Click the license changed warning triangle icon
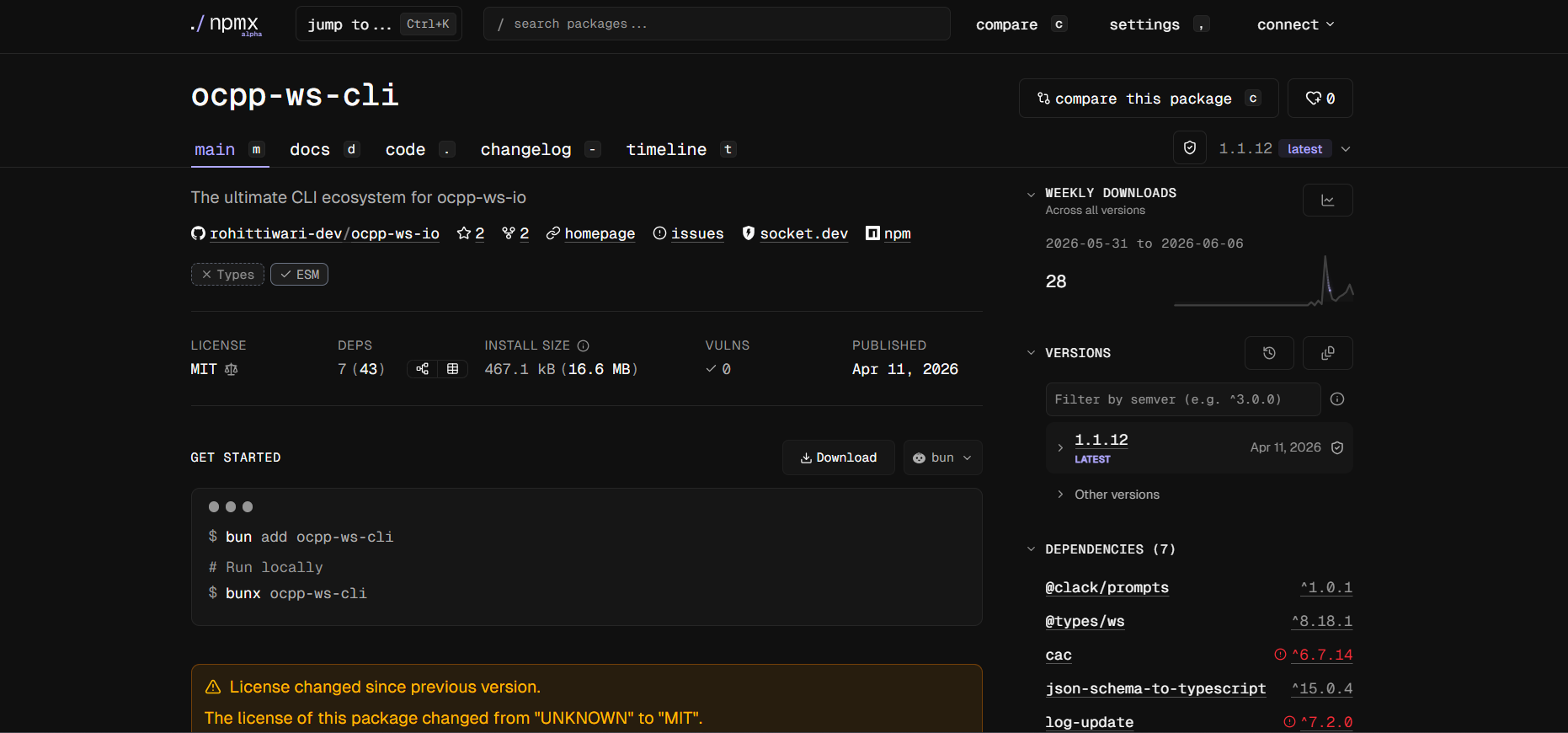1568x733 pixels. 213,688
